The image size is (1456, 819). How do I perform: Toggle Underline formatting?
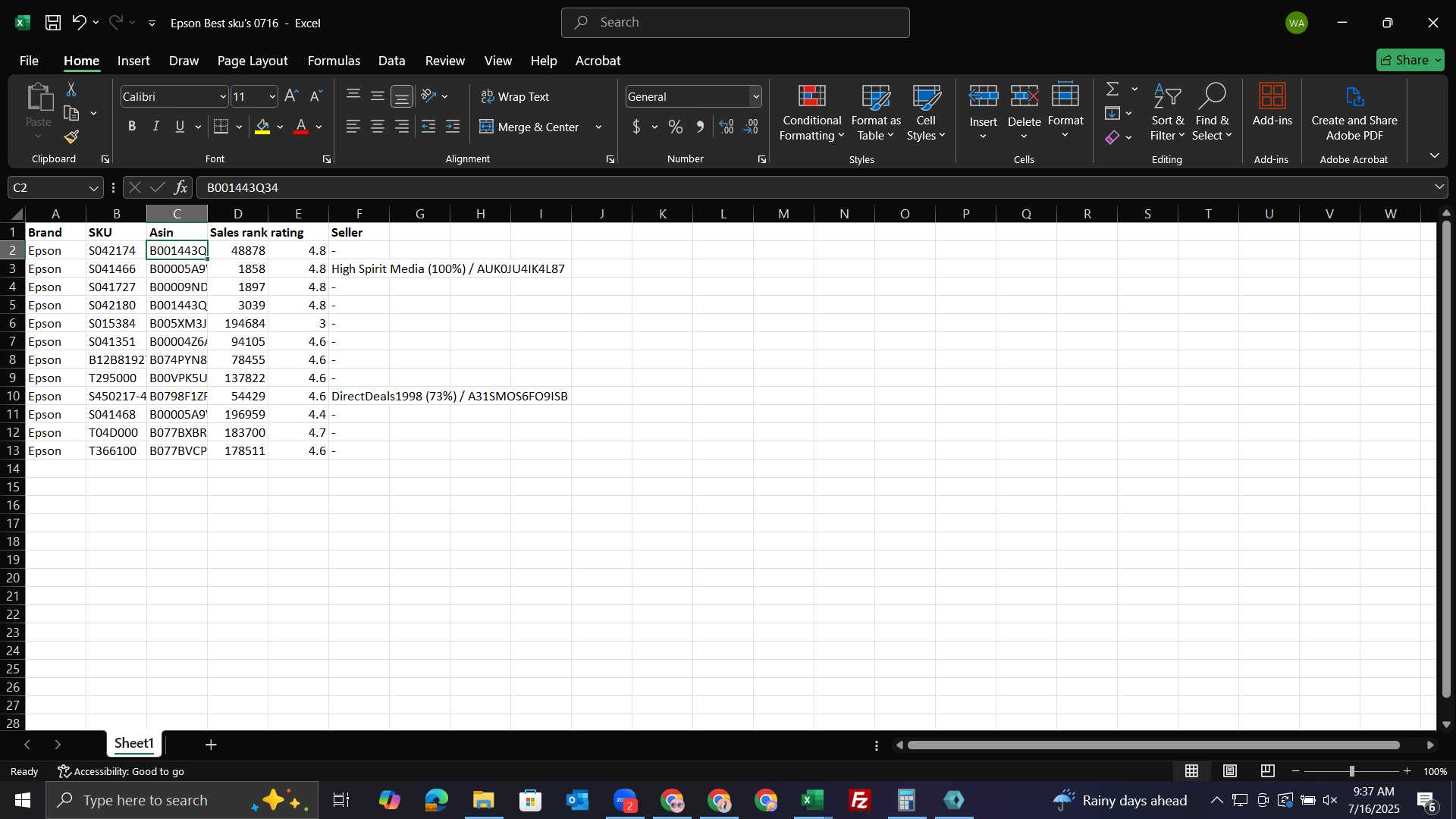pyautogui.click(x=180, y=127)
